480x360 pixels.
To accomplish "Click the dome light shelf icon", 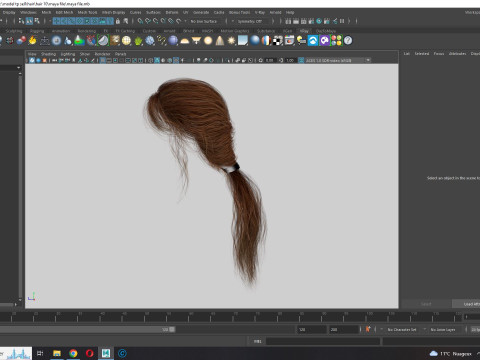I will pyautogui.click(x=185, y=41).
